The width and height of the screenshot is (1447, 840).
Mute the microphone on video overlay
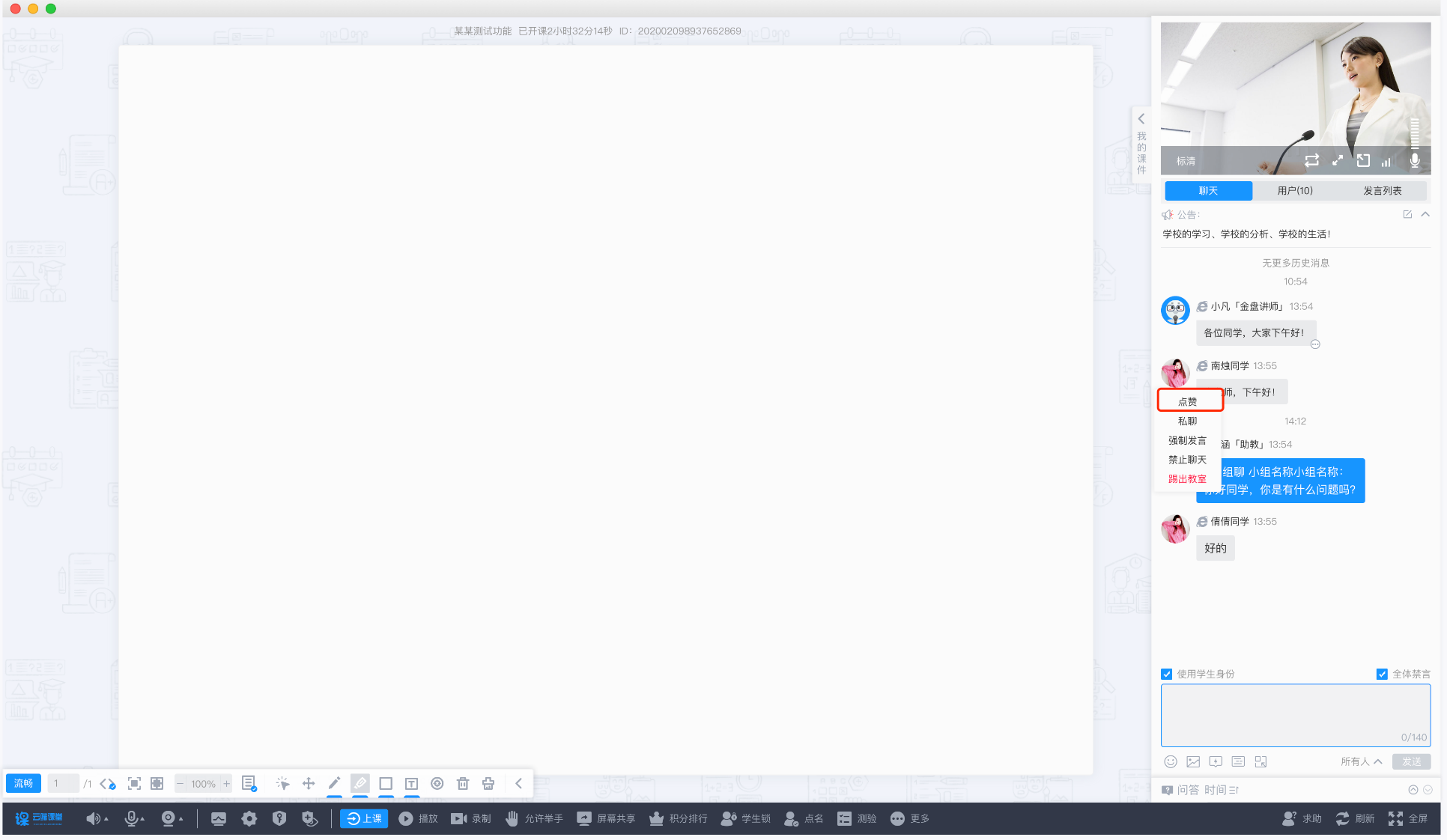(1415, 160)
